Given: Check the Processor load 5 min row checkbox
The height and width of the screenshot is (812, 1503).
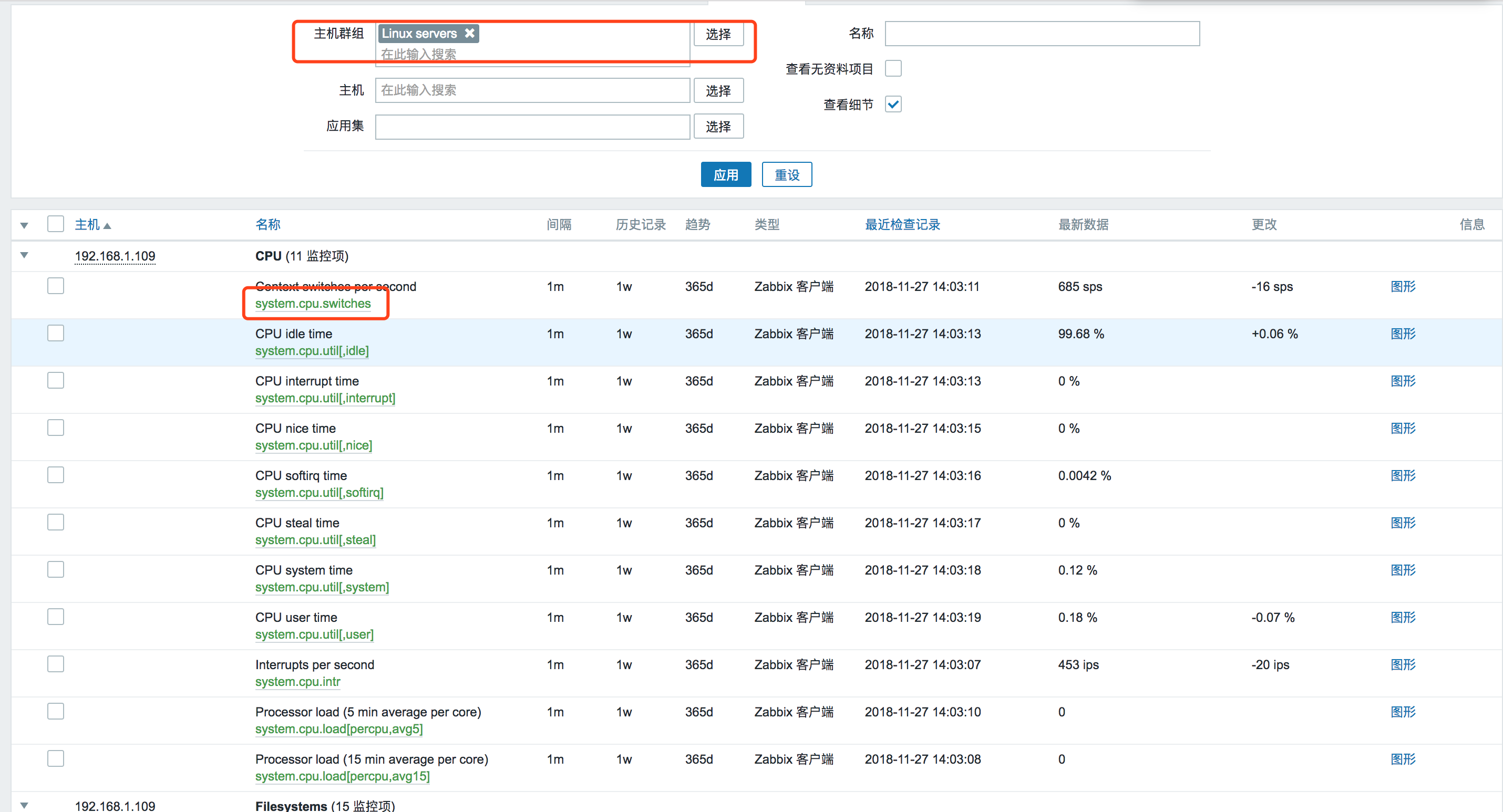Looking at the screenshot, I should (x=55, y=711).
